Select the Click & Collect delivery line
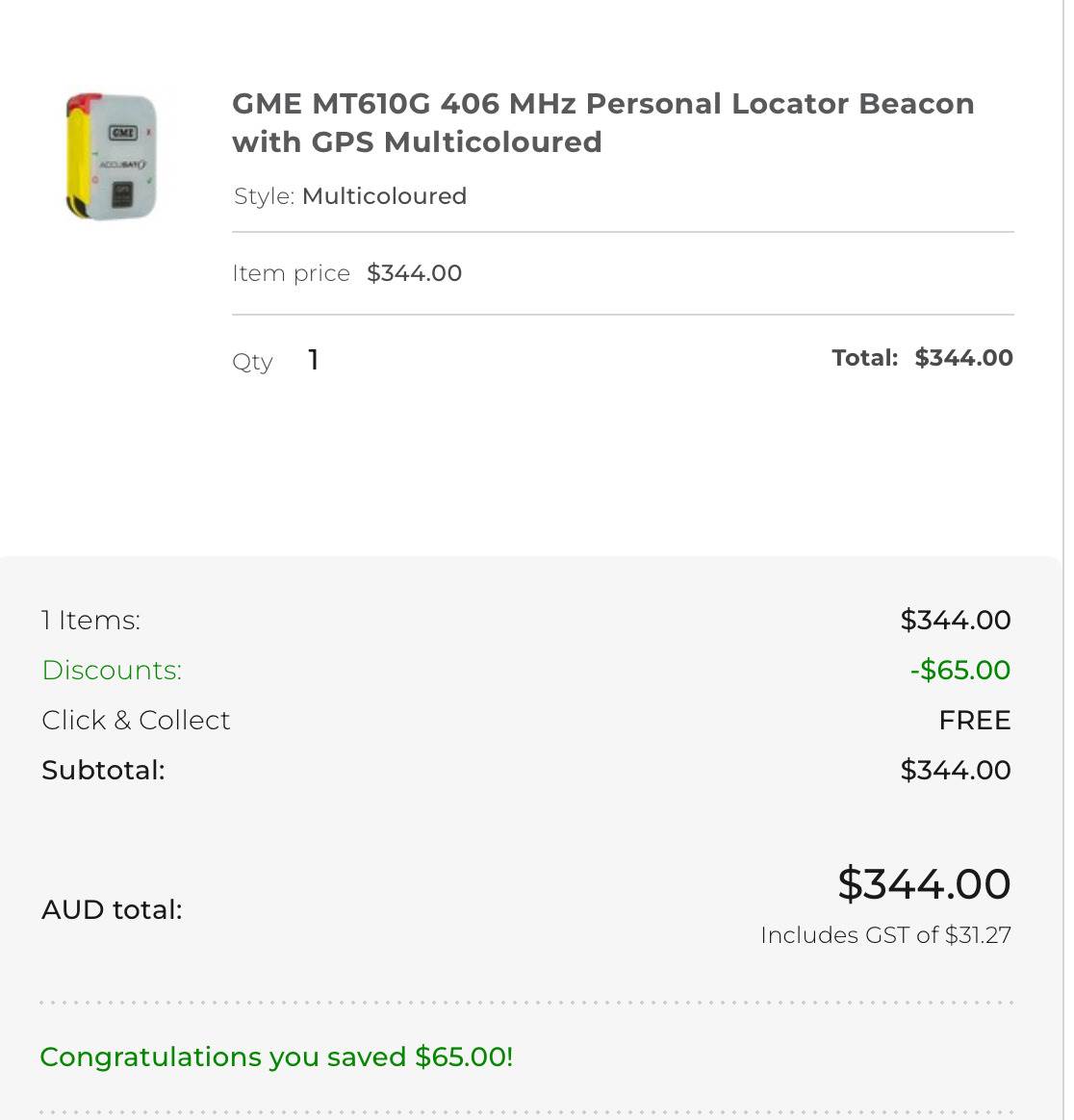This screenshot has height=1120, width=1074. tap(136, 720)
